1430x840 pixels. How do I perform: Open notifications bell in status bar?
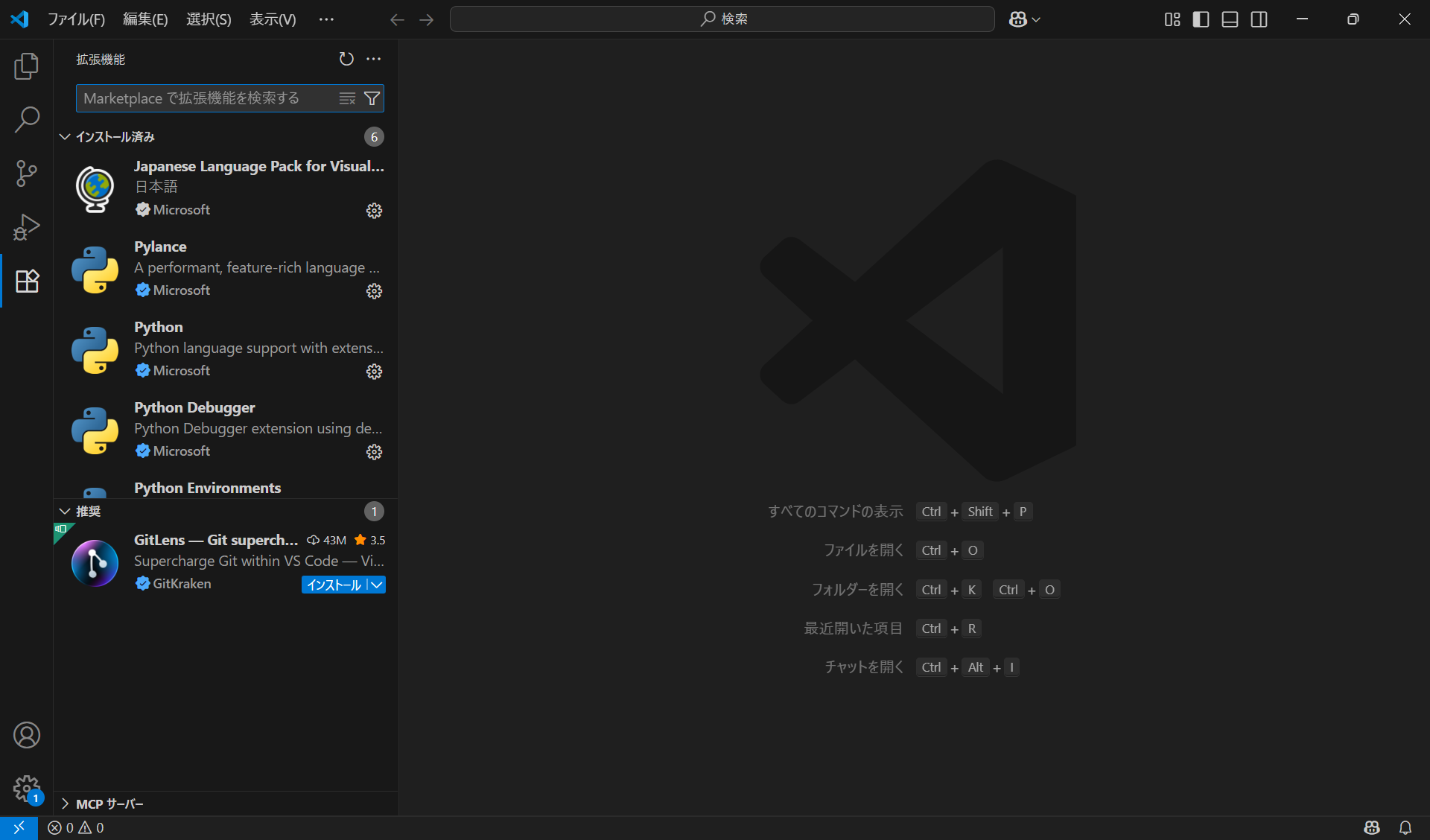coord(1405,827)
